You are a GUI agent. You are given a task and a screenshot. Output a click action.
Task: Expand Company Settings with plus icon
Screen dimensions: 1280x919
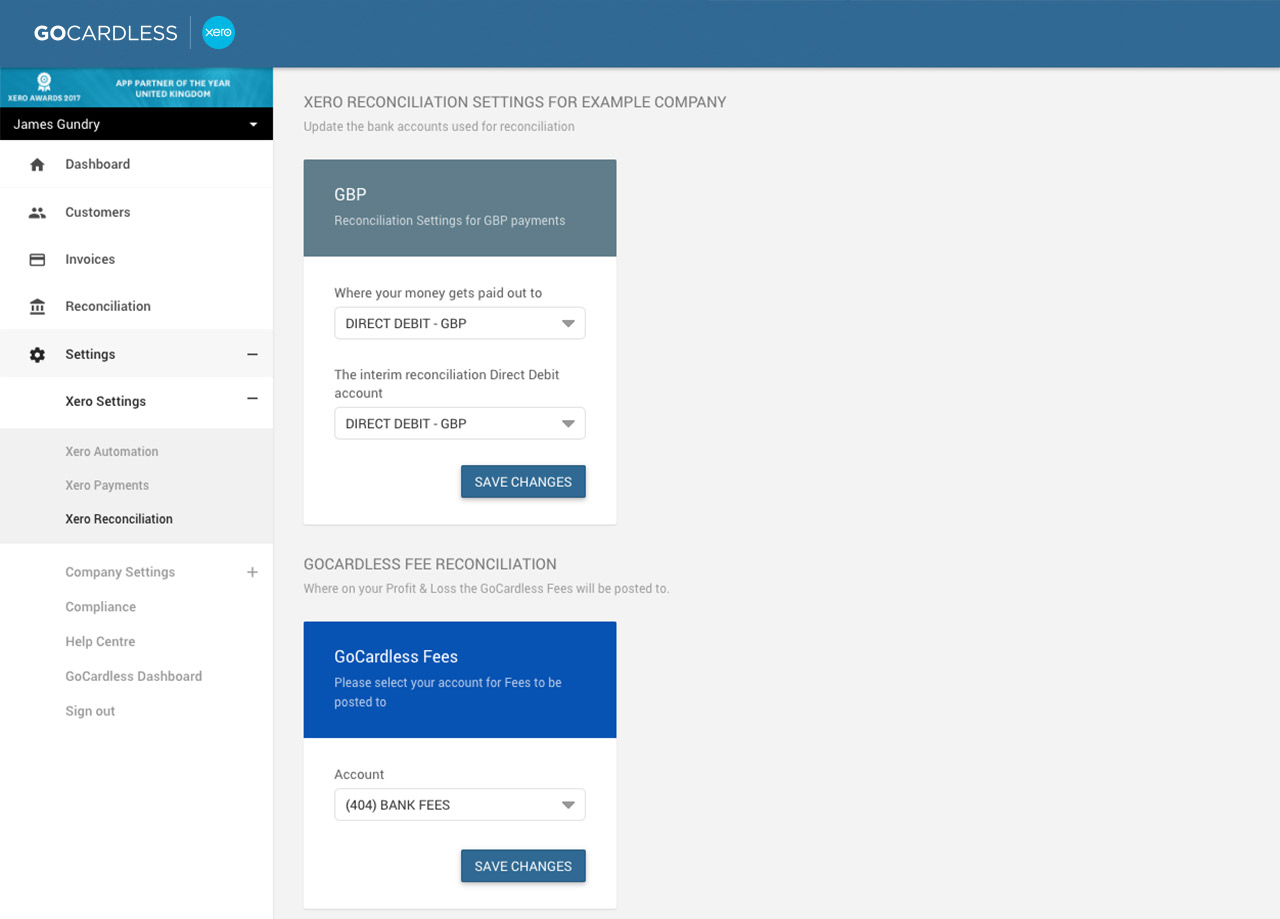point(252,572)
